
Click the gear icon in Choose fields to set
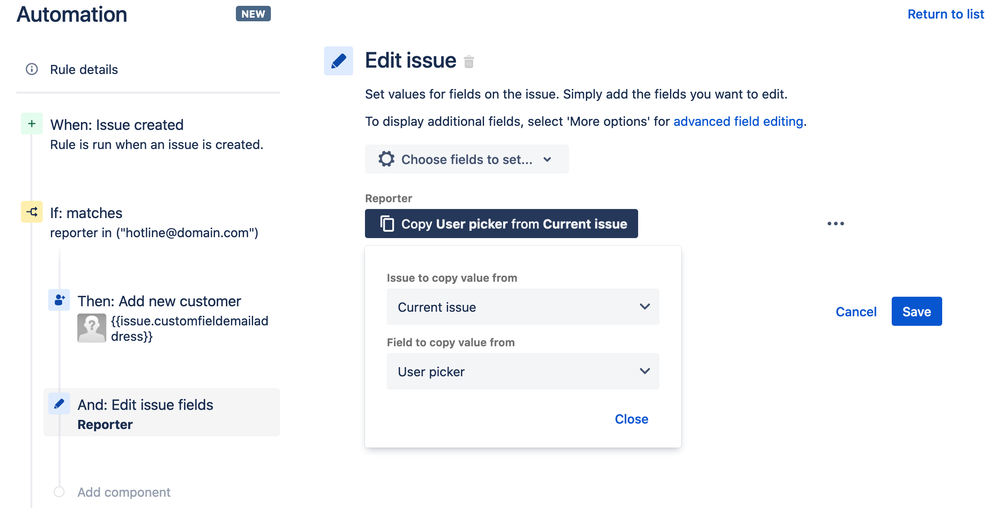coord(386,159)
